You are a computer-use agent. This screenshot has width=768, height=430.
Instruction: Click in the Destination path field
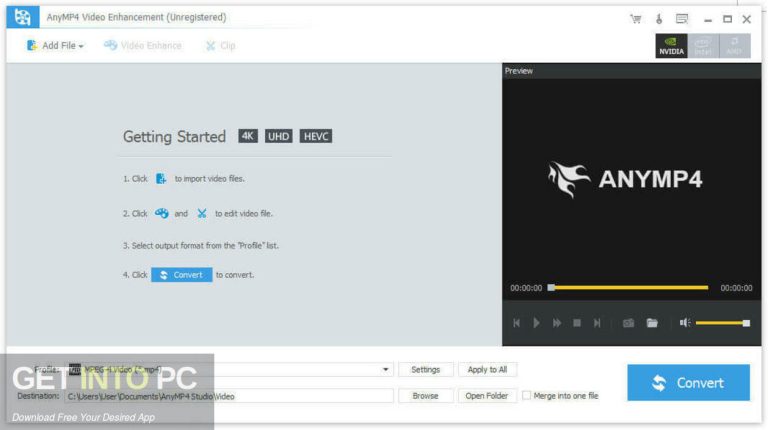click(229, 396)
